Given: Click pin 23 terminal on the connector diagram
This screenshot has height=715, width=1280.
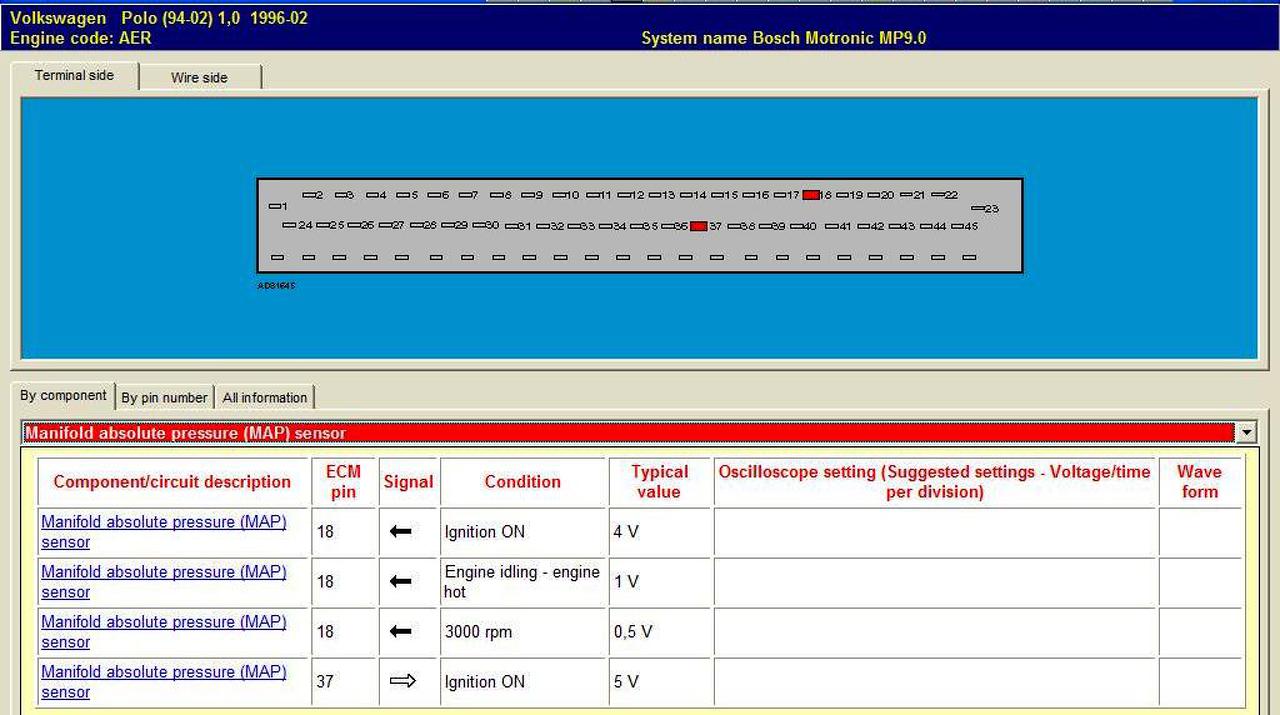Looking at the screenshot, I should [x=978, y=208].
